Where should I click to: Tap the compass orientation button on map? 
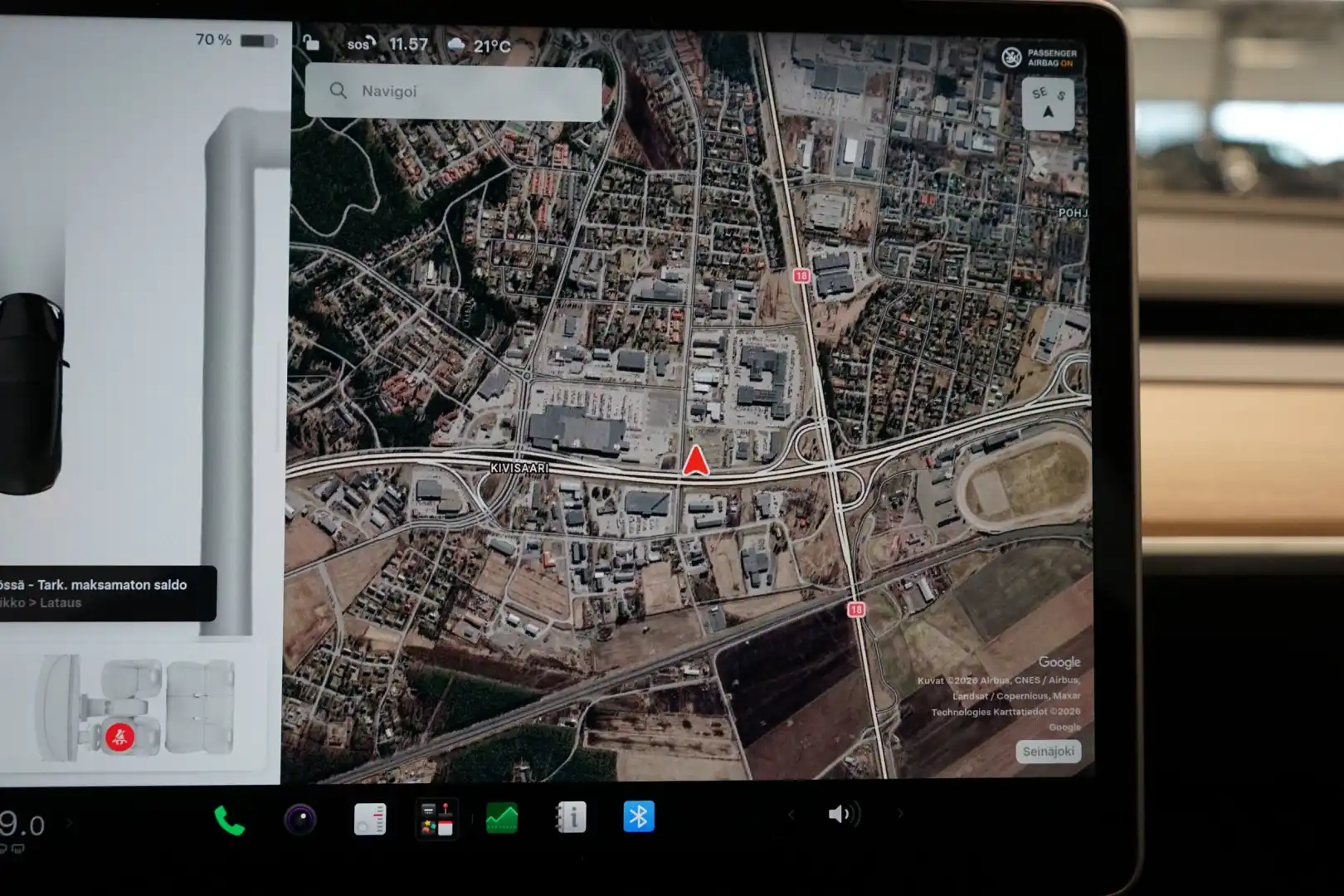(1048, 105)
